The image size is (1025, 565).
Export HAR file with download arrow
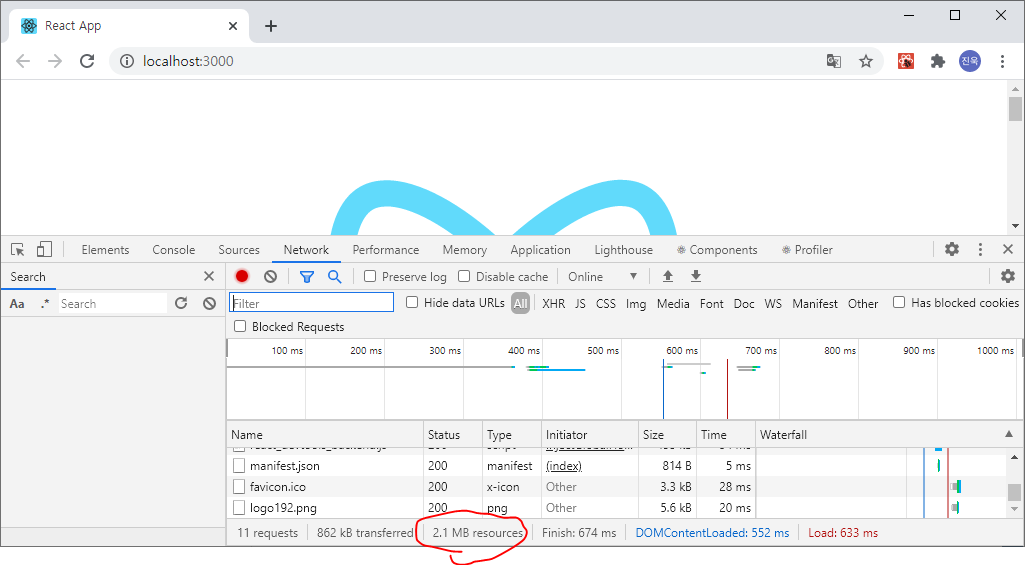(696, 276)
